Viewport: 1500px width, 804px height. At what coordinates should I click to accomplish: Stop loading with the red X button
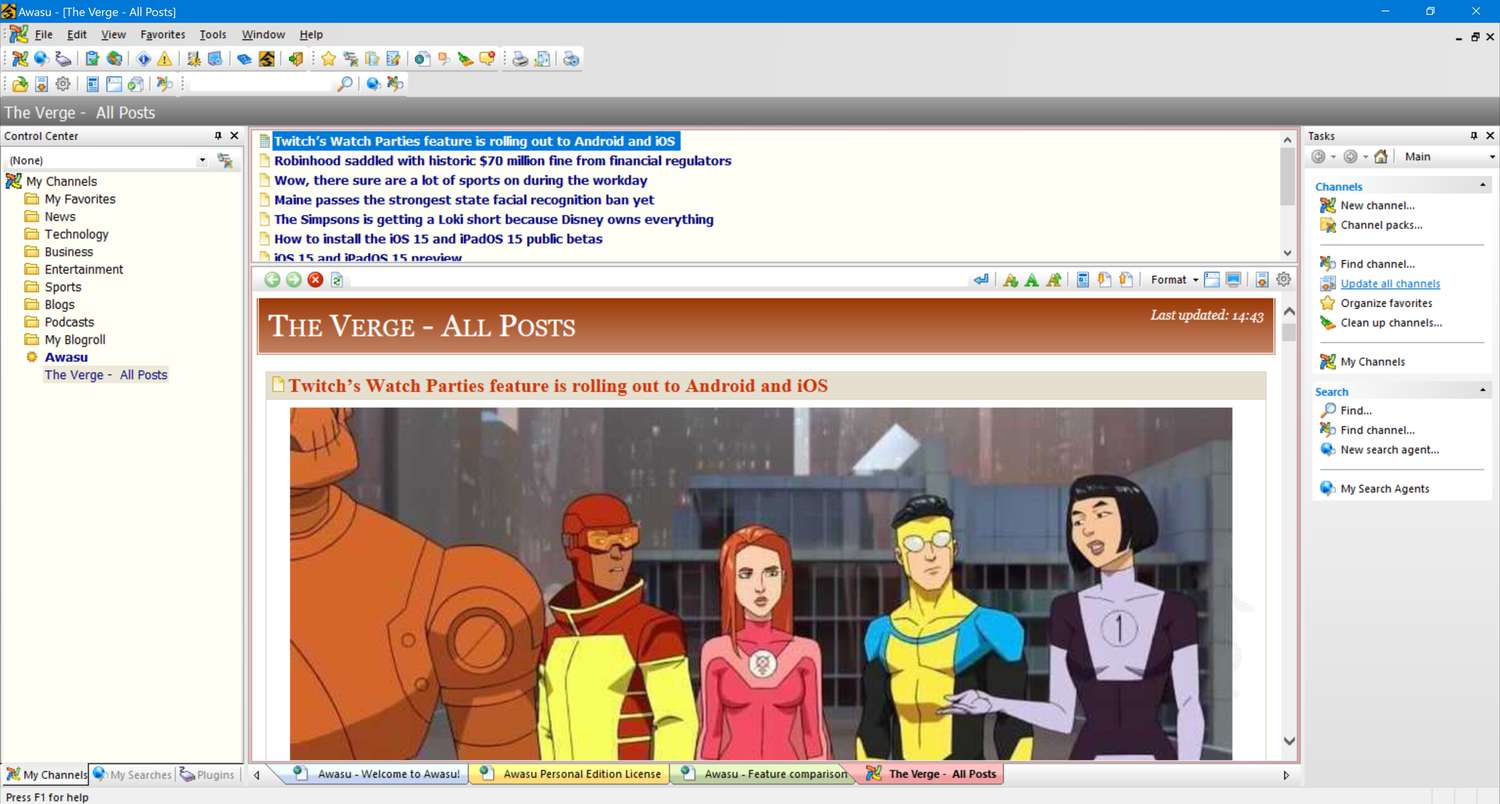pos(315,280)
